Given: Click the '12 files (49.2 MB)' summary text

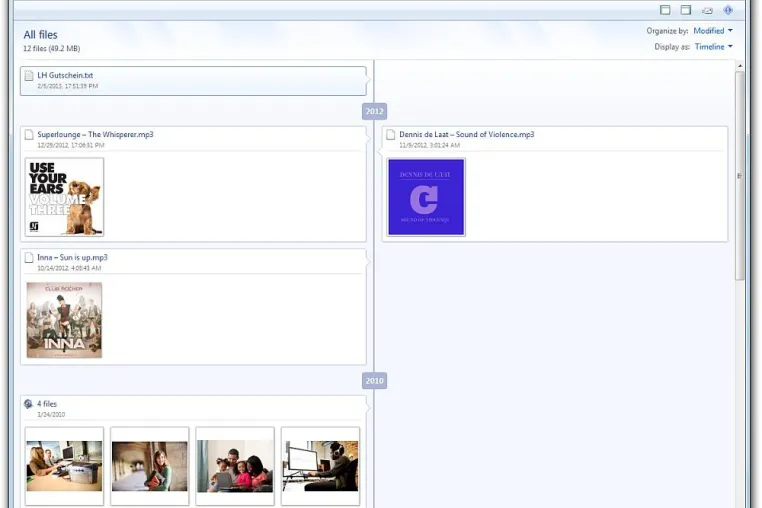Looking at the screenshot, I should 52,49.
